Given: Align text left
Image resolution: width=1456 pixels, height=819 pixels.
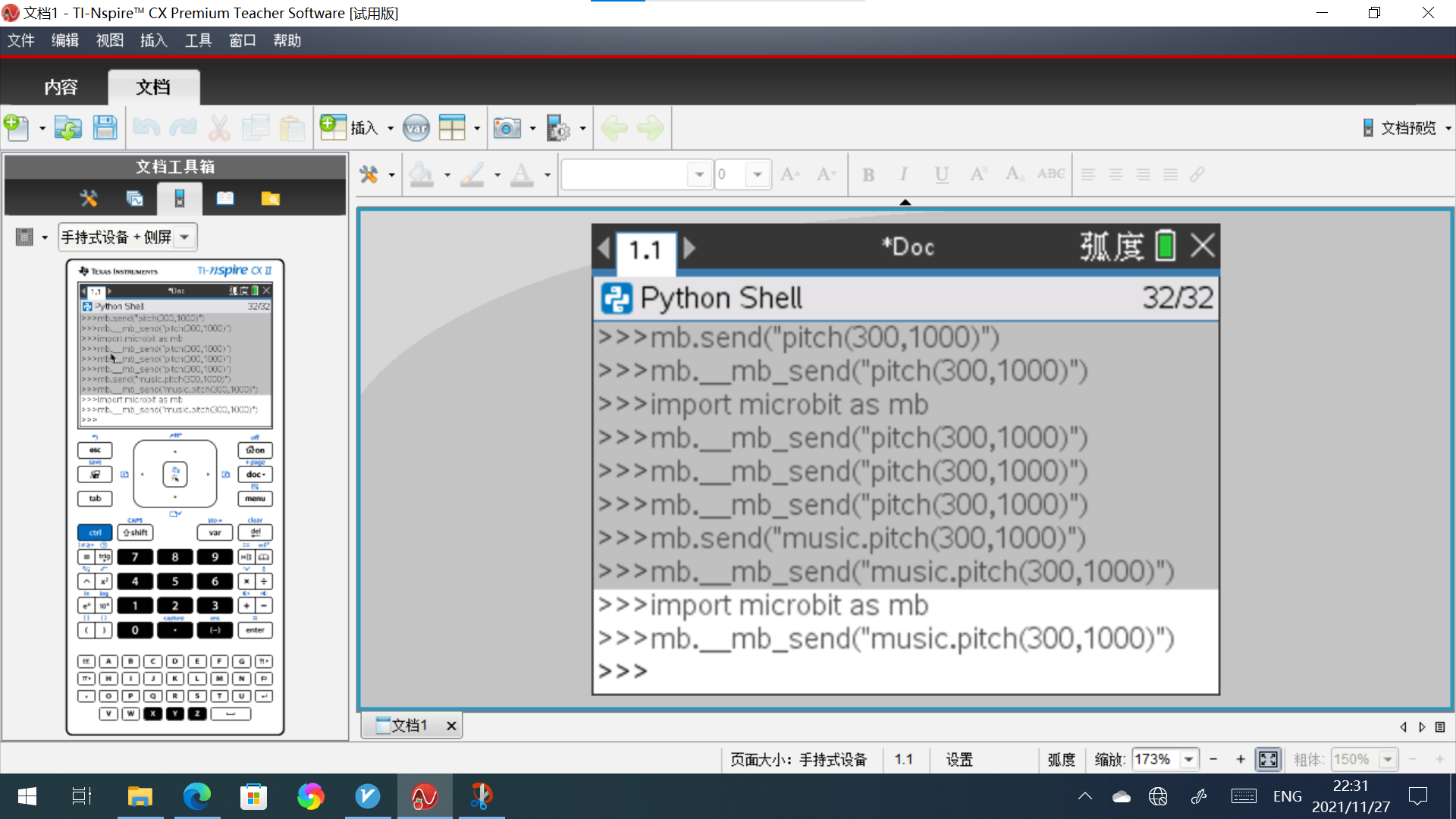Looking at the screenshot, I should 1088,174.
